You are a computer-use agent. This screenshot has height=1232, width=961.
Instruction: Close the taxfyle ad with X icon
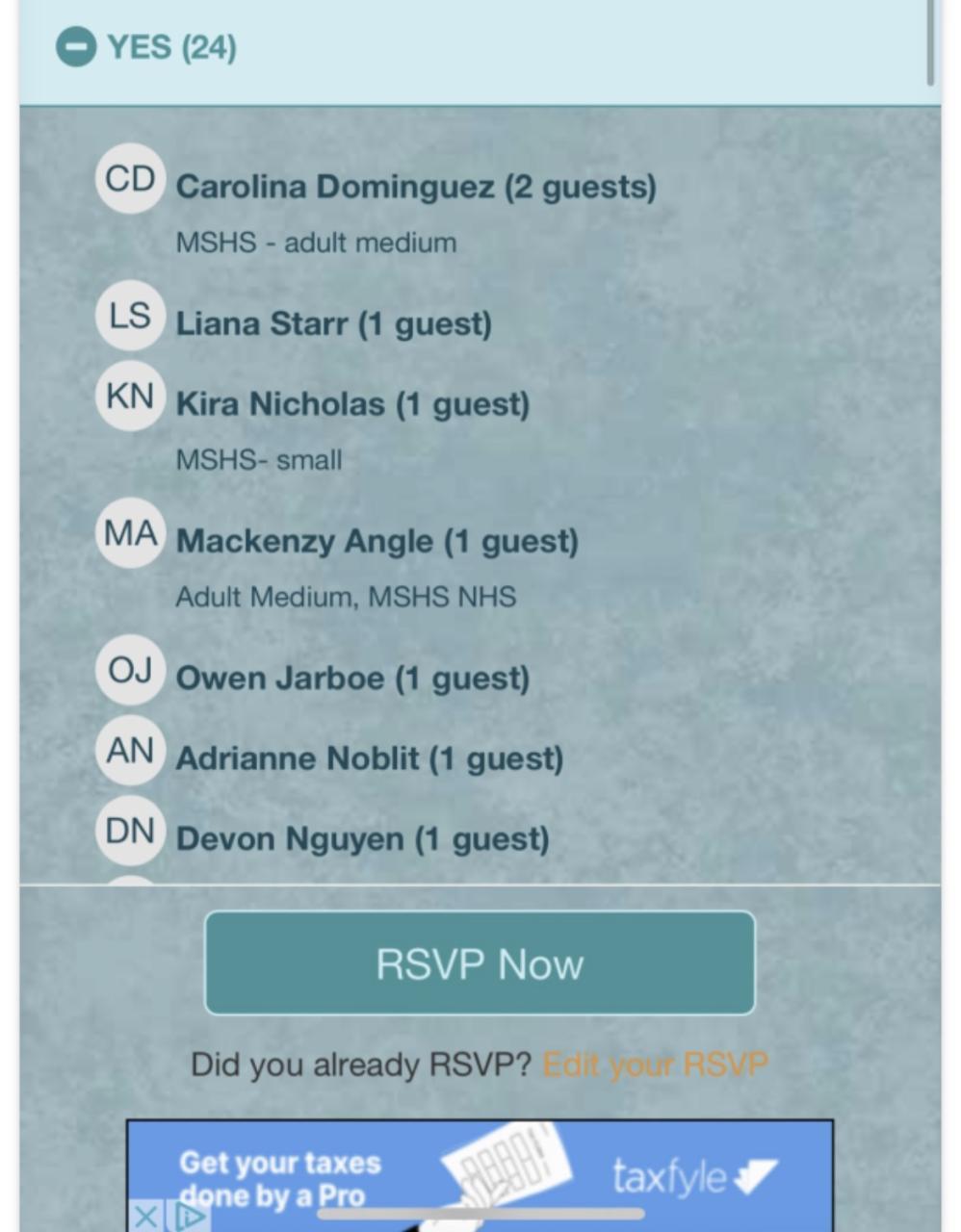point(145,1217)
